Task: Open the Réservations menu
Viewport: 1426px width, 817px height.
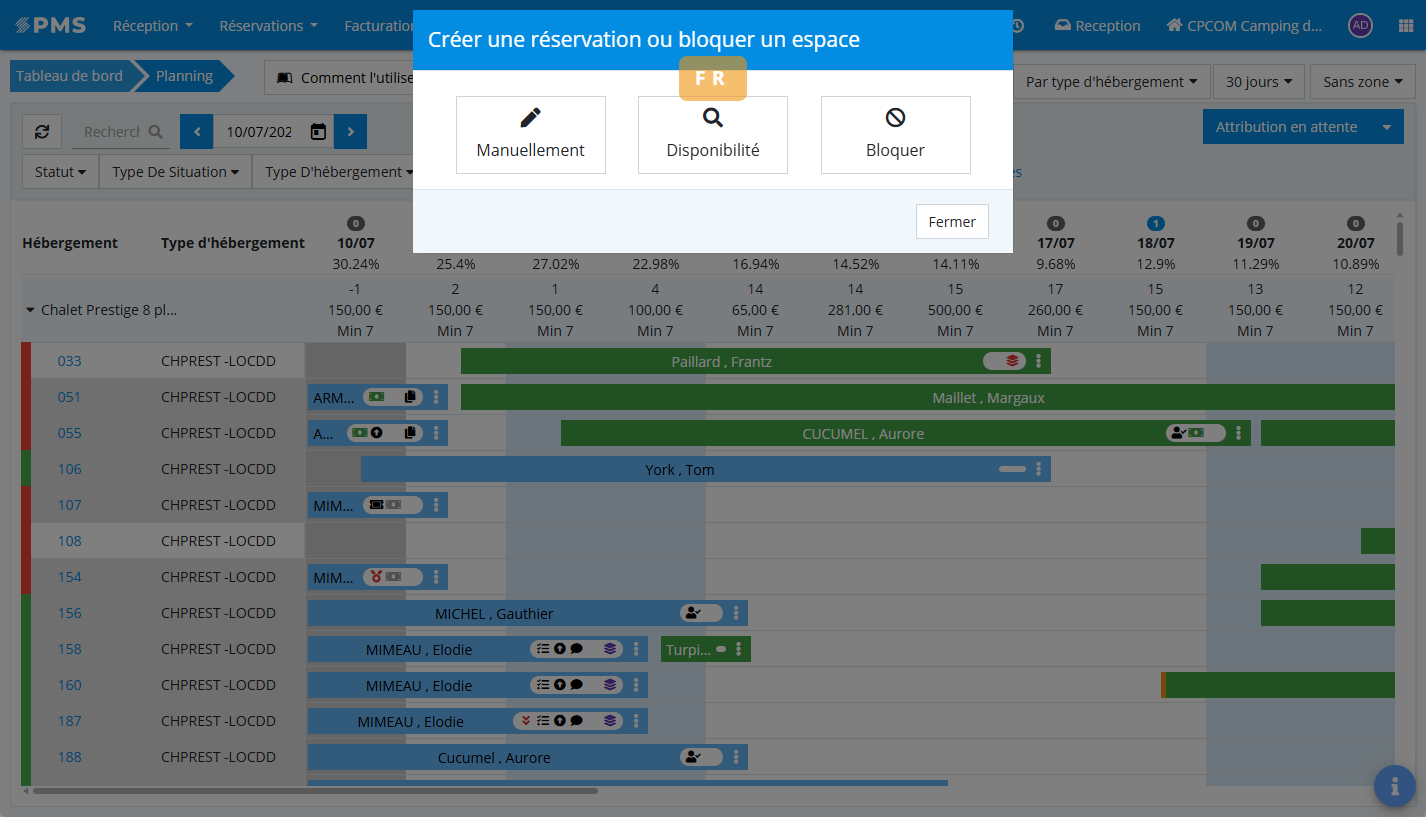Action: click(x=268, y=26)
